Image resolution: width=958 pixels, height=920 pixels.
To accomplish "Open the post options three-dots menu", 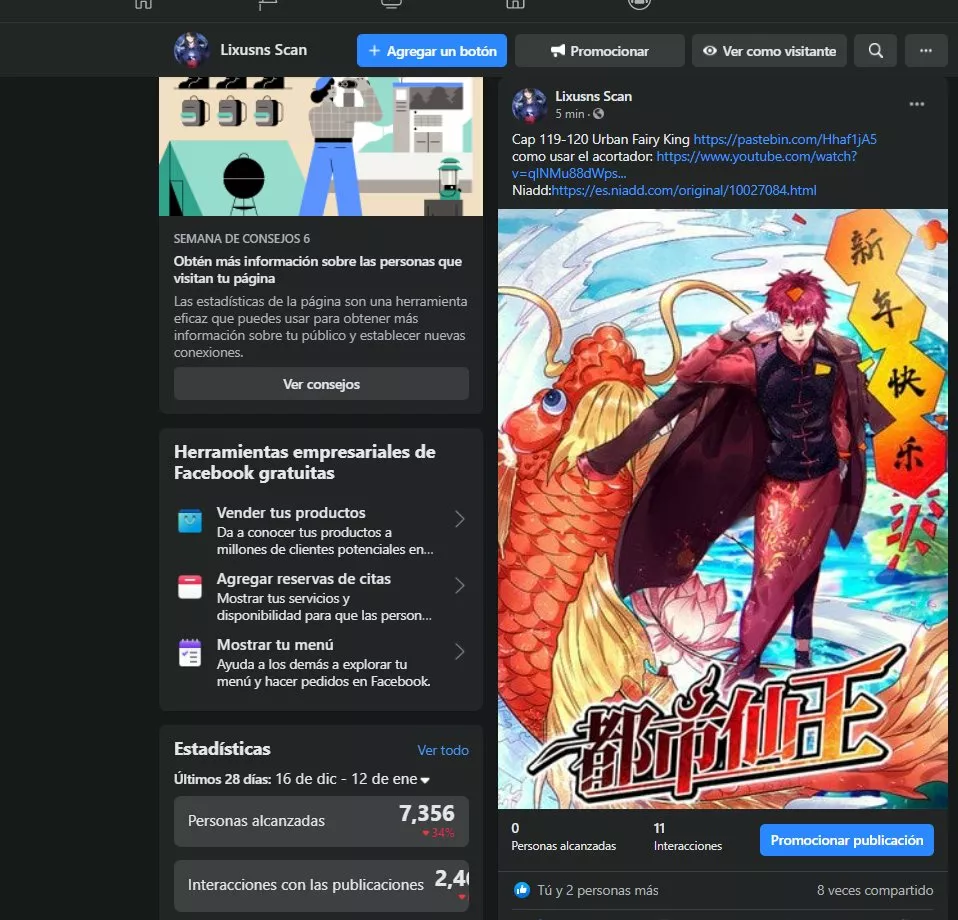I will point(917,104).
